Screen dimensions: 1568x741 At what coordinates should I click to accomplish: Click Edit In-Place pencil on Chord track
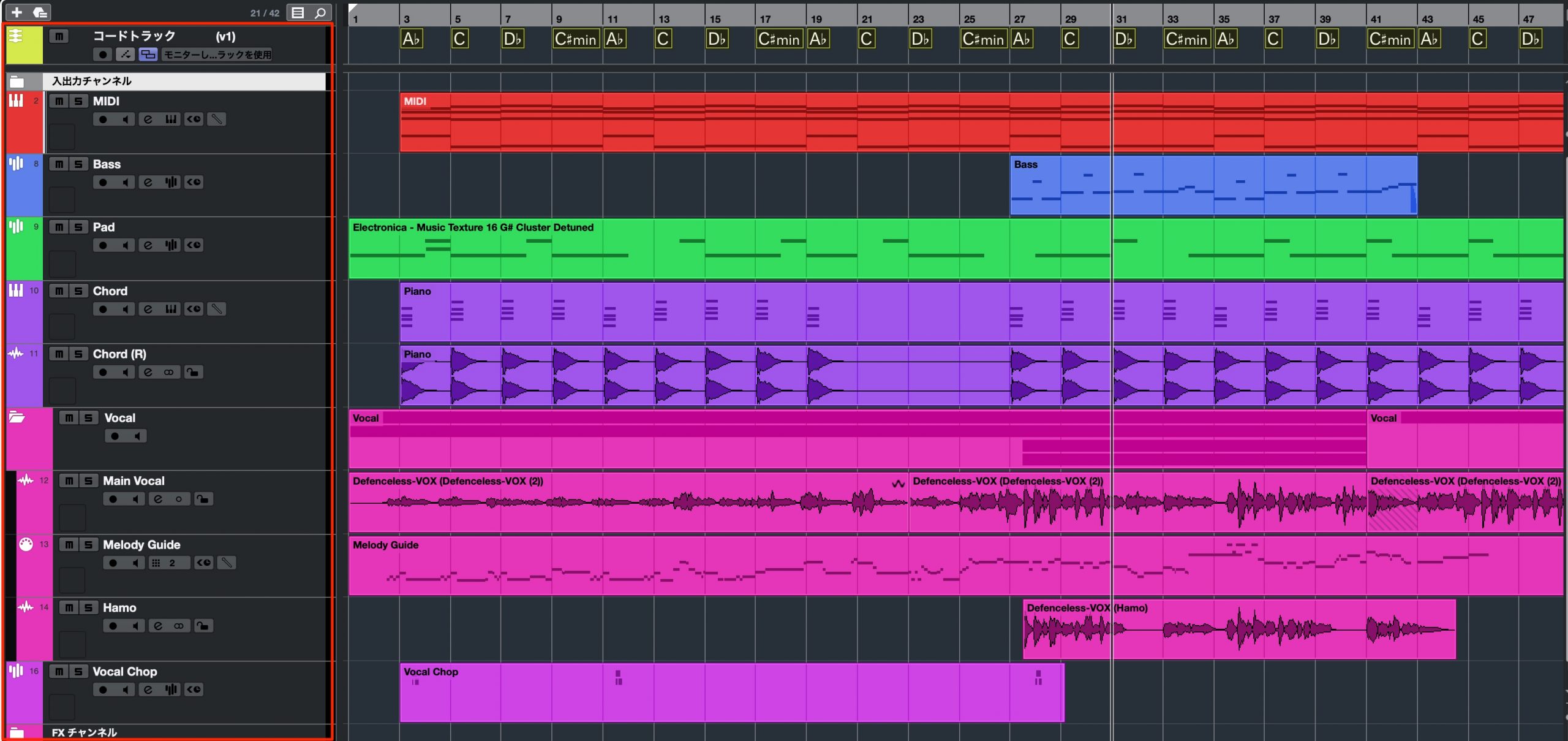[x=216, y=309]
